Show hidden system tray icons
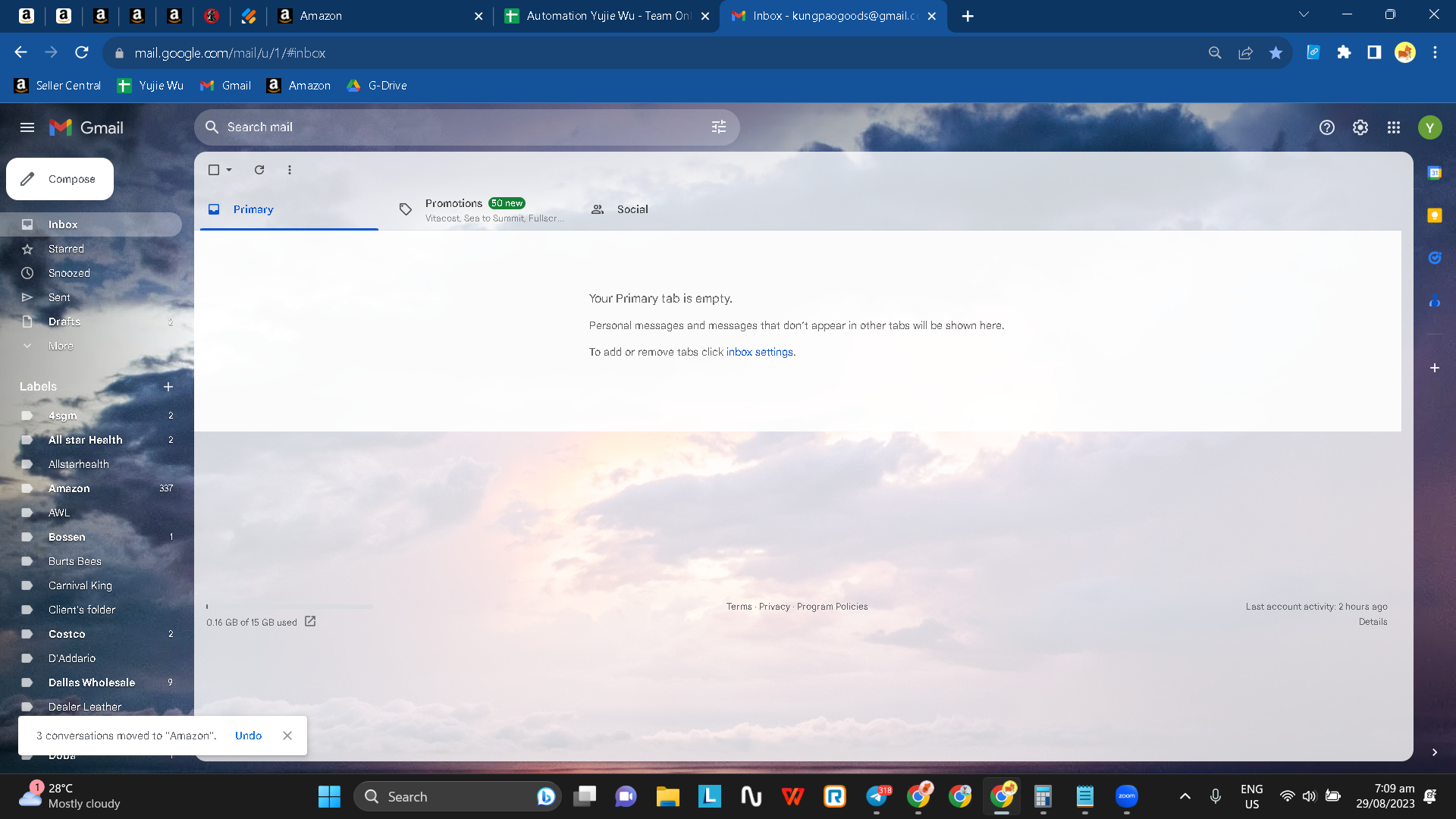Screen dimensions: 1456x819 pyautogui.click(x=1185, y=796)
